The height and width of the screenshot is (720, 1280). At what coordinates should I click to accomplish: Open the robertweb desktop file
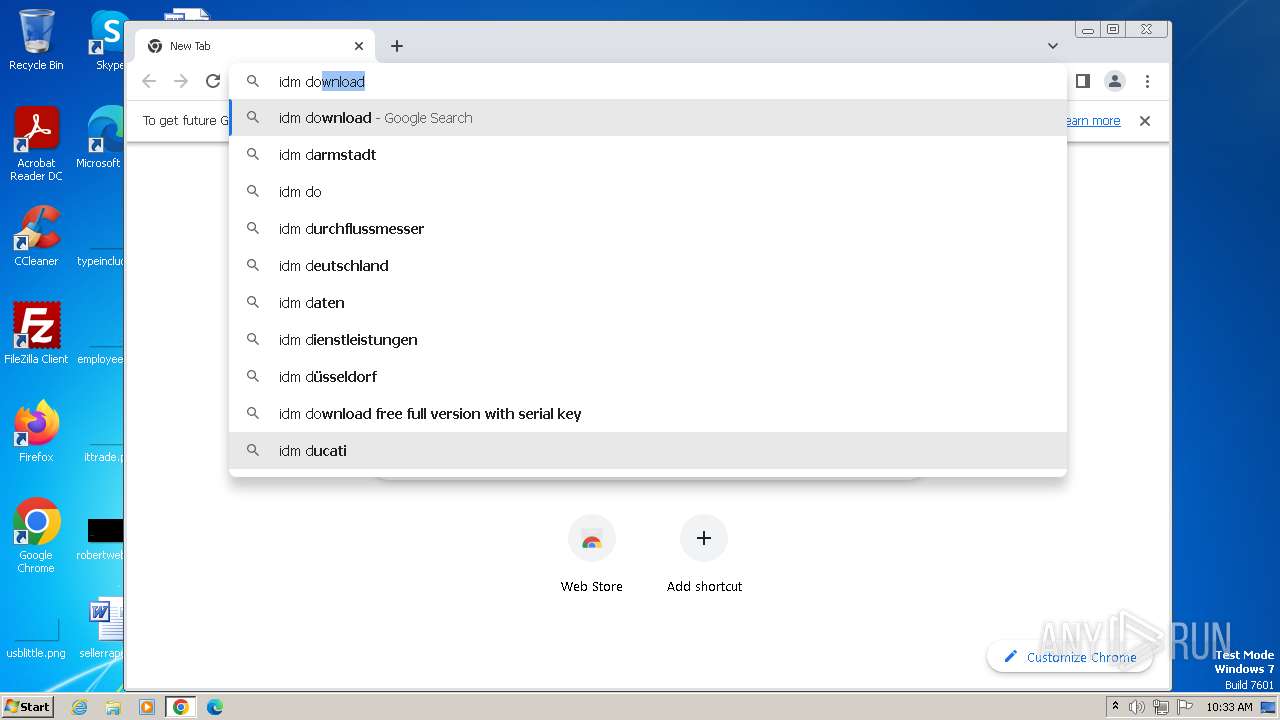click(101, 538)
